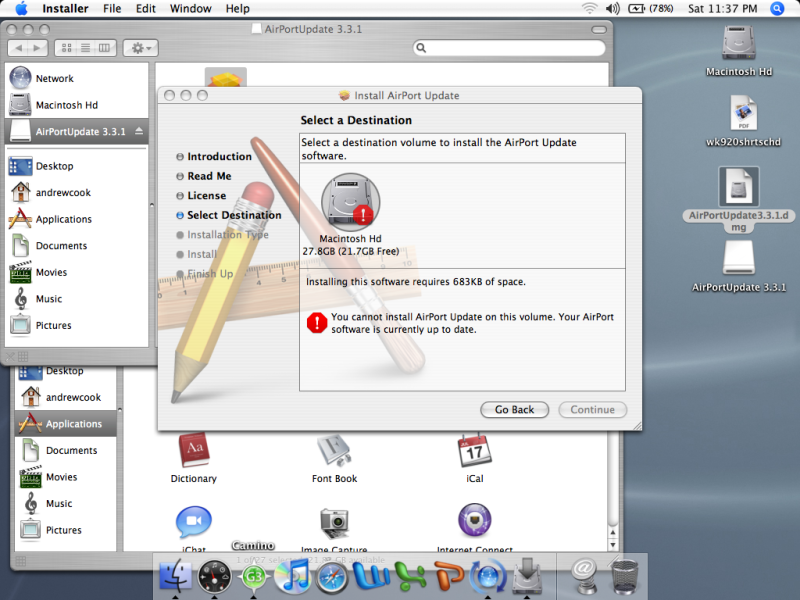Eject the AirPortUpdate 3.3.1 volume
This screenshot has width=800, height=600.
pos(139,131)
